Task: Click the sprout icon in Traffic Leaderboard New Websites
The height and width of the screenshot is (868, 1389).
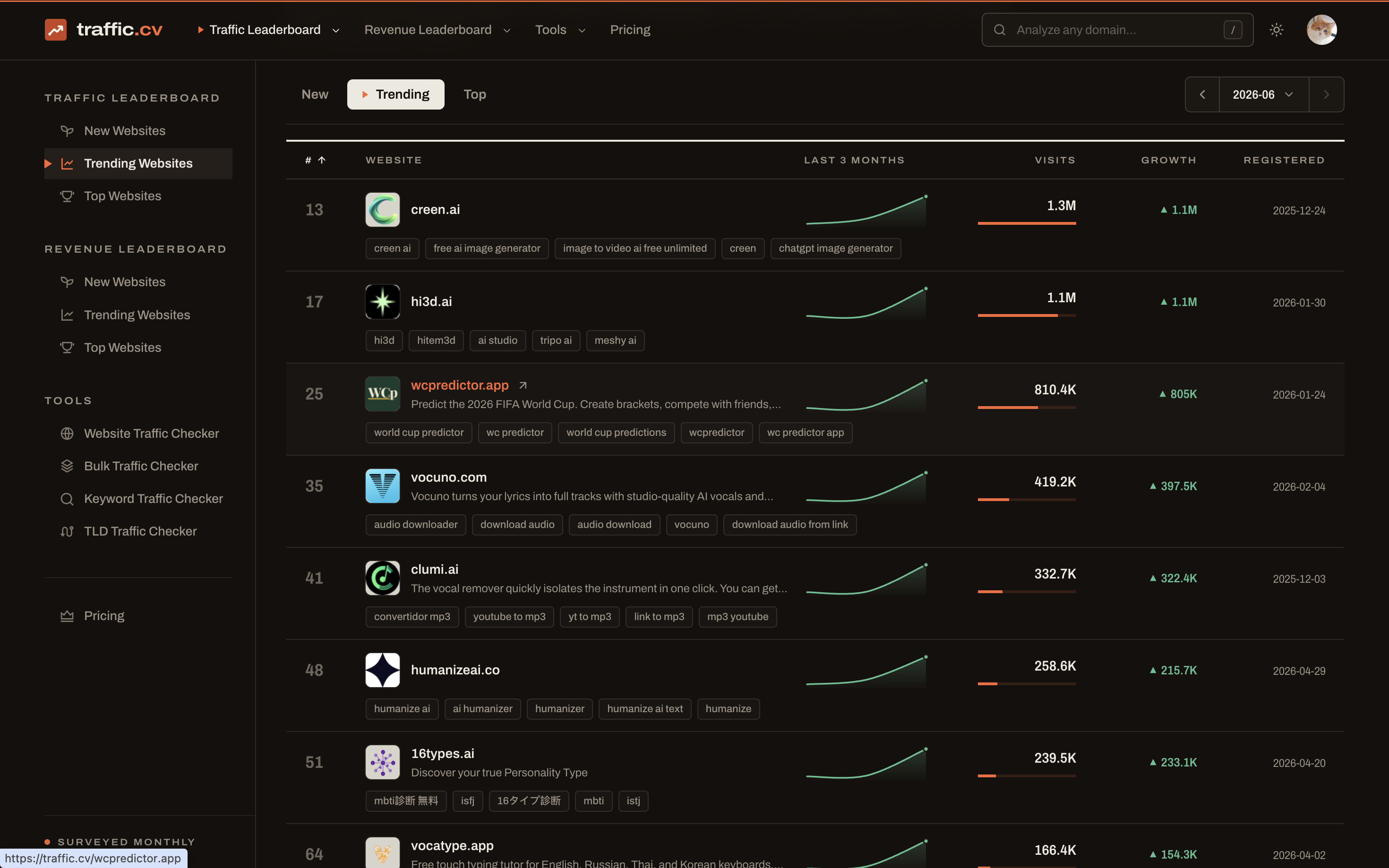Action: pos(67,131)
